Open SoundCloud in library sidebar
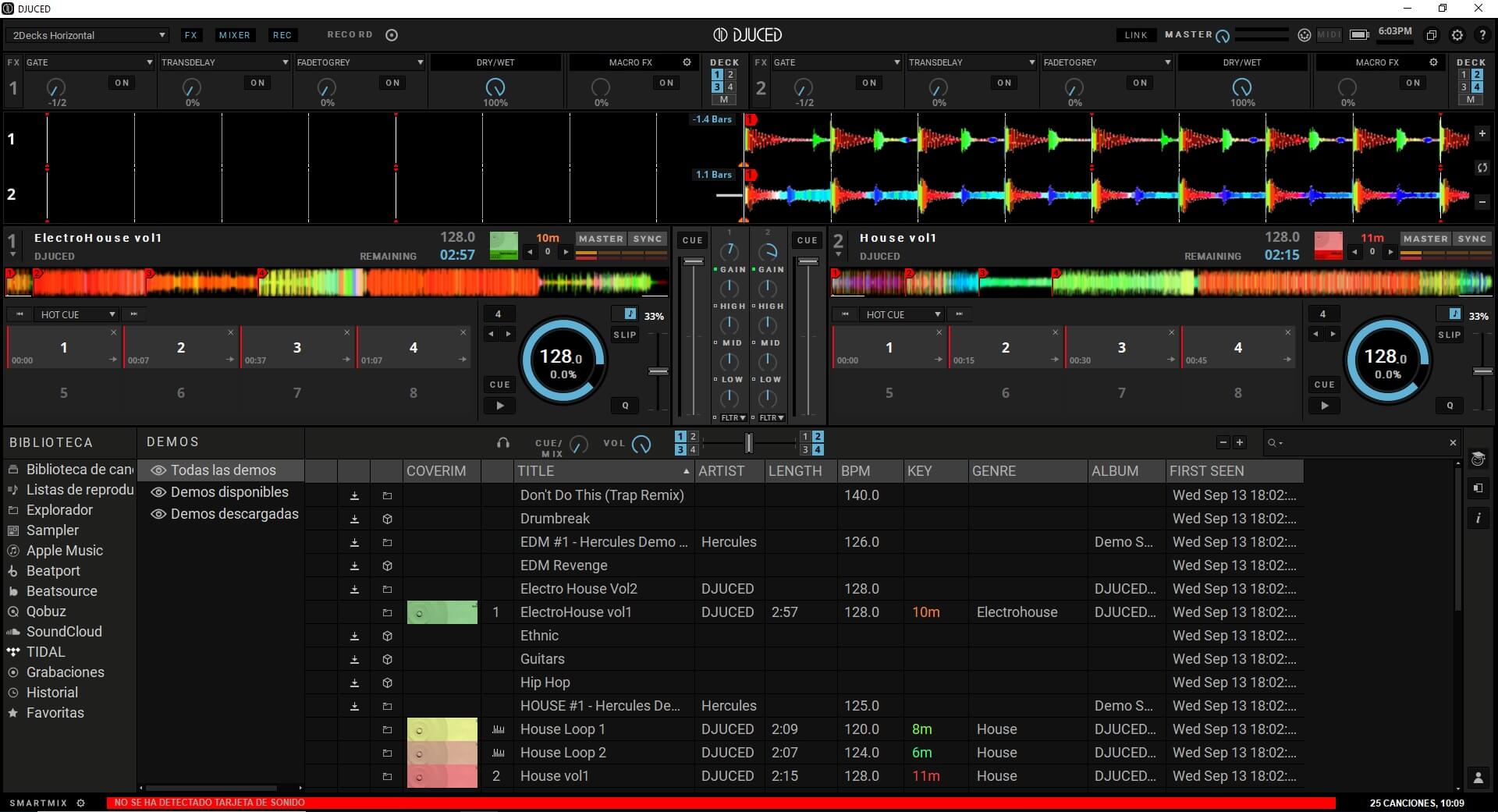Viewport: 1498px width, 812px height. (64, 632)
